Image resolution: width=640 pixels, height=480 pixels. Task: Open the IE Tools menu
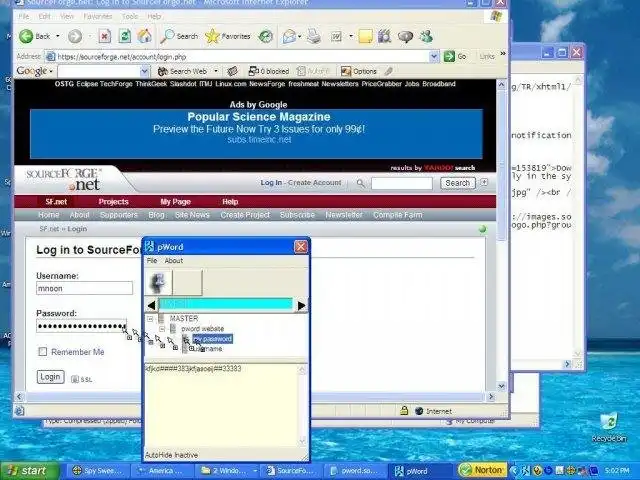pos(129,16)
